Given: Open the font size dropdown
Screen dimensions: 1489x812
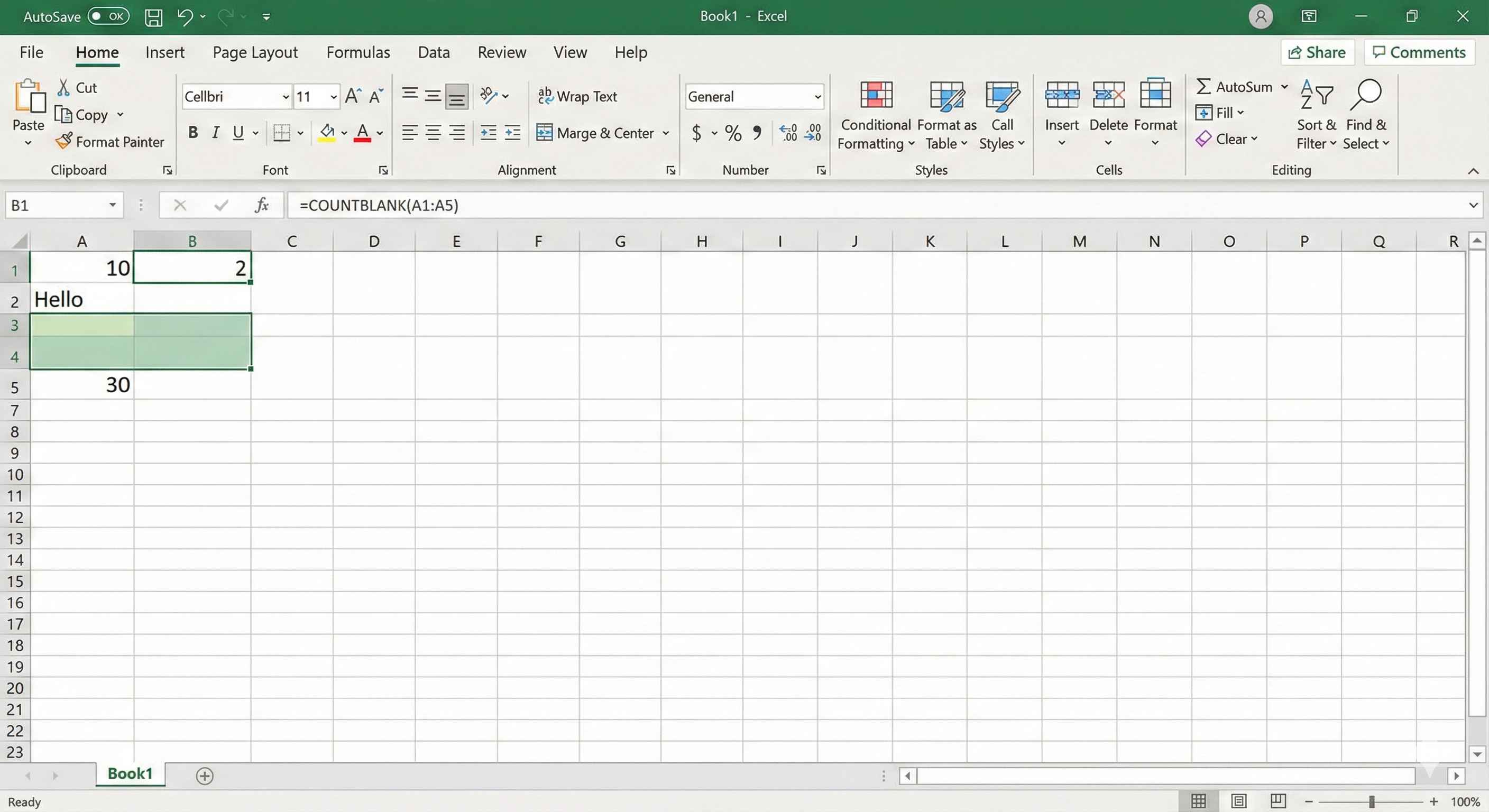Looking at the screenshot, I should (333, 97).
